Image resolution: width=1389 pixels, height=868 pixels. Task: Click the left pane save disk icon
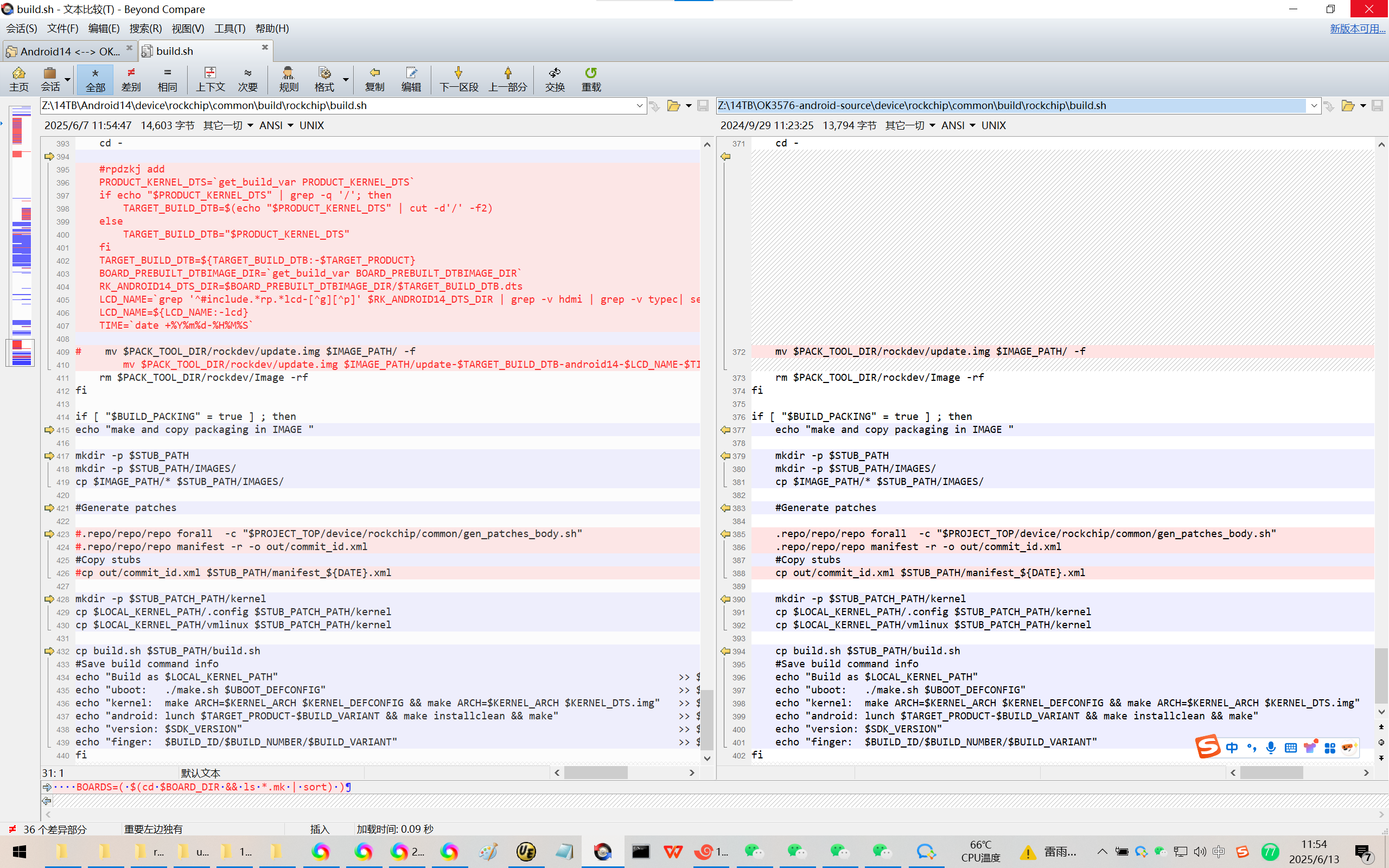tap(703, 106)
